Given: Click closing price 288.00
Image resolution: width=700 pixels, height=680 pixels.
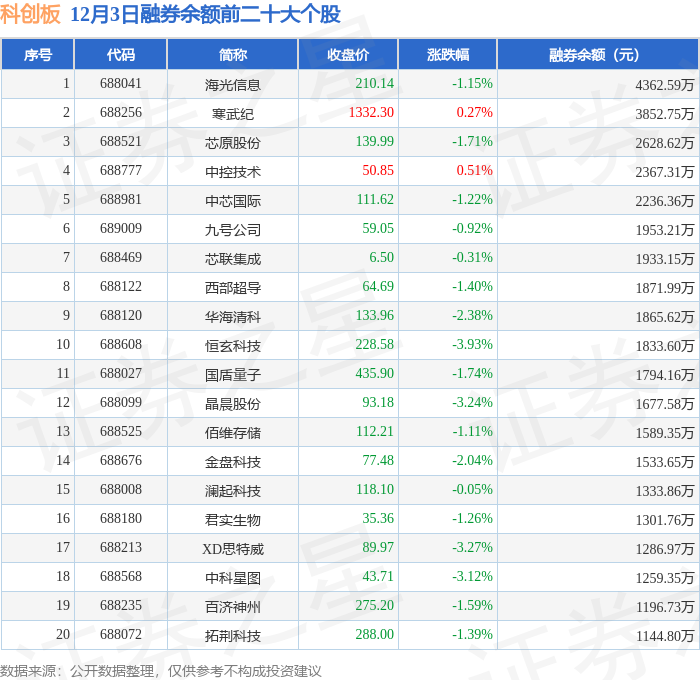Looking at the screenshot, I should point(375,635).
